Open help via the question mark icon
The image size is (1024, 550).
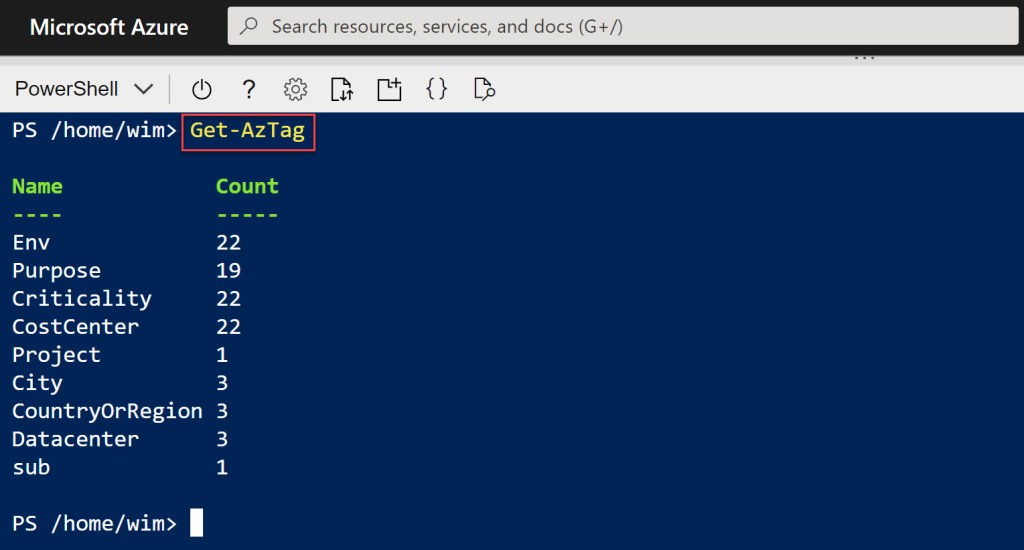[249, 90]
